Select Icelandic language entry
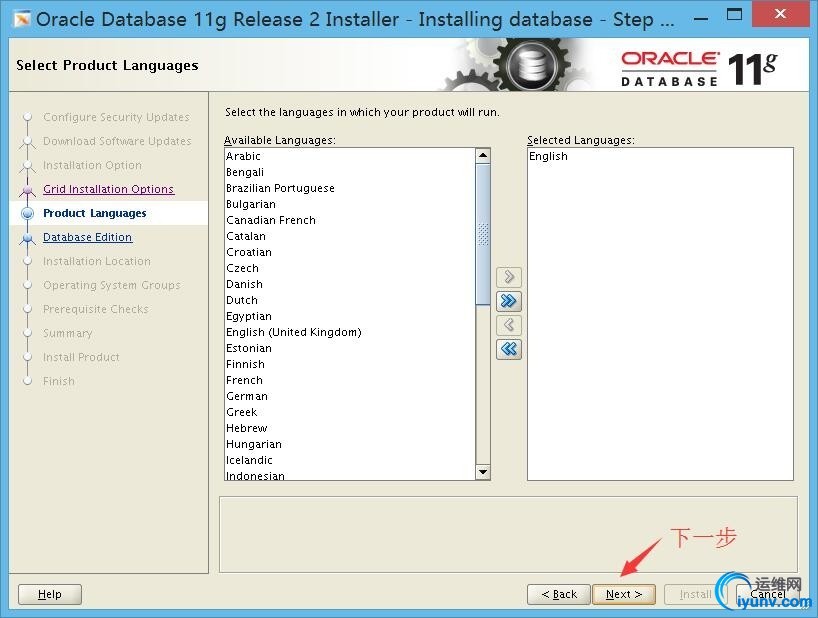The image size is (818, 618). [350, 460]
